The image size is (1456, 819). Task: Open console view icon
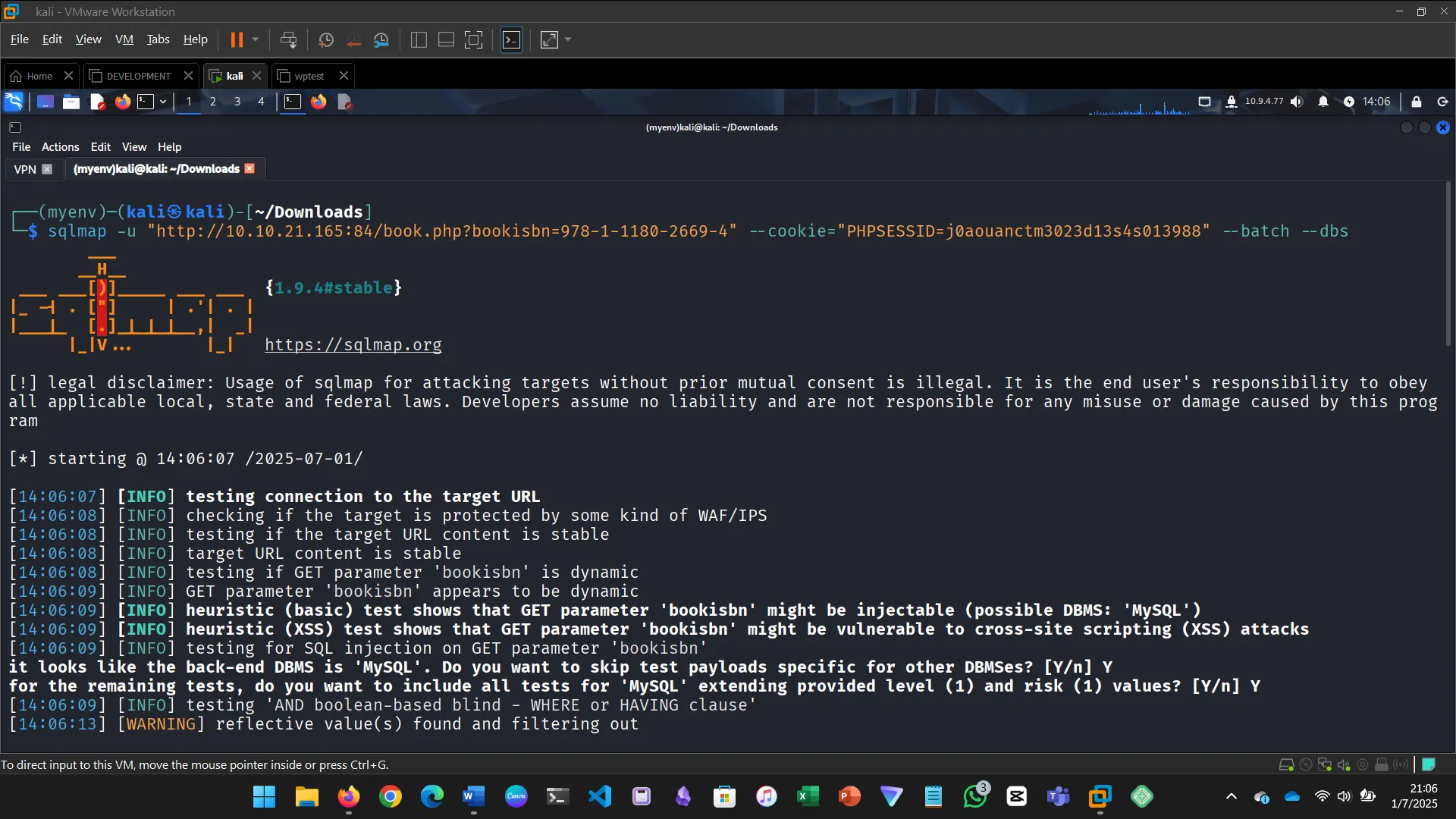512,39
